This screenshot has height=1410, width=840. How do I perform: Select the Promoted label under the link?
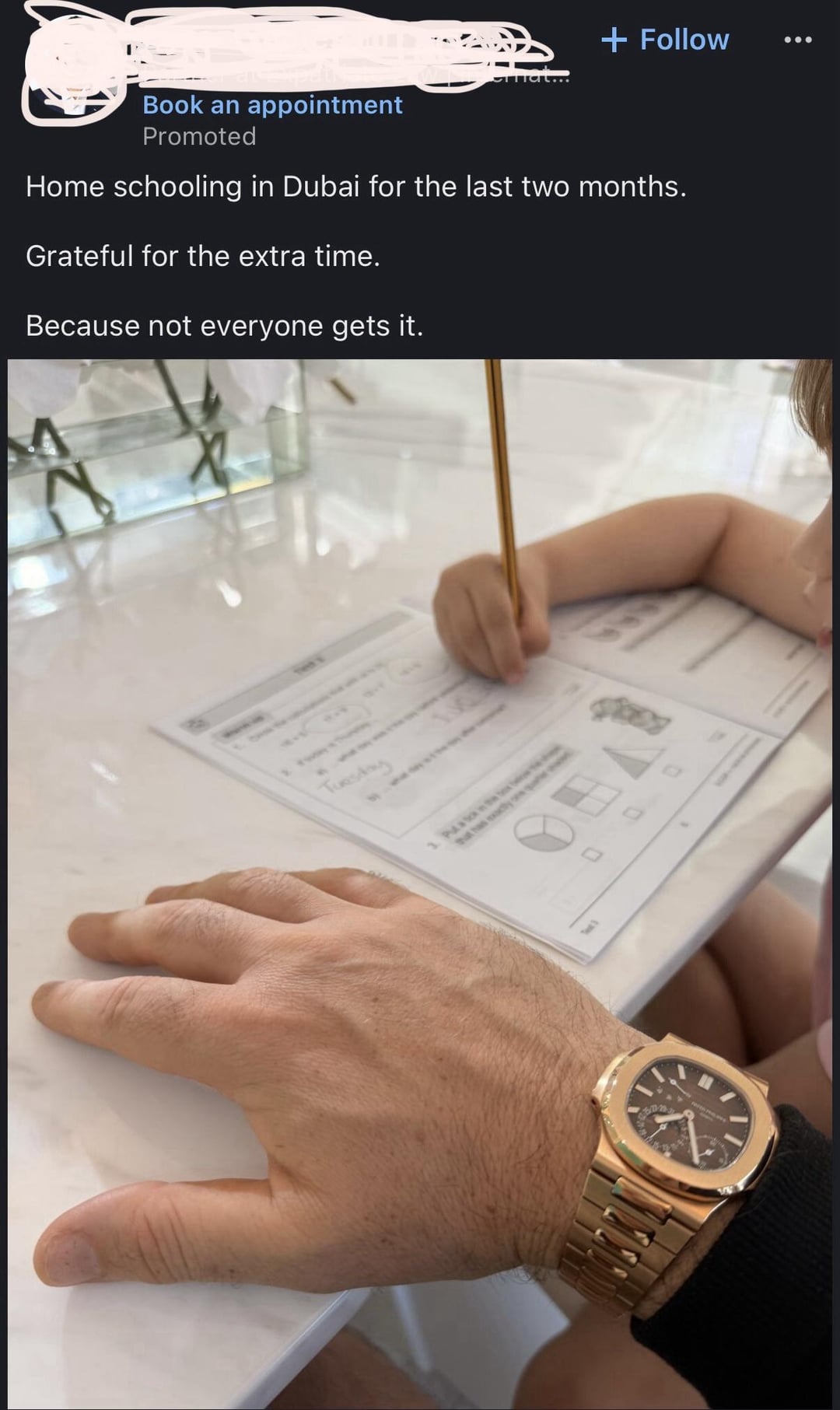199,136
